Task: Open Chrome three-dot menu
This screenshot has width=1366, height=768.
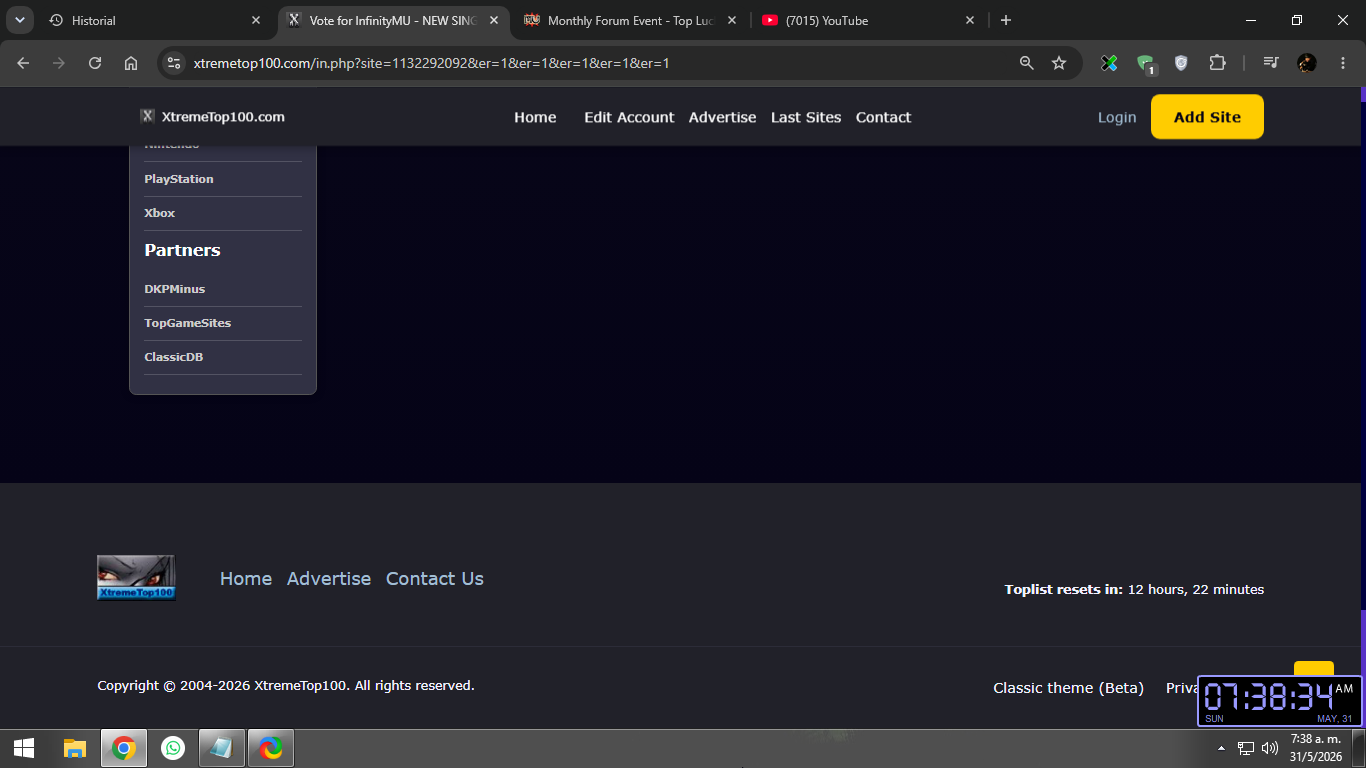Action: pyautogui.click(x=1343, y=63)
